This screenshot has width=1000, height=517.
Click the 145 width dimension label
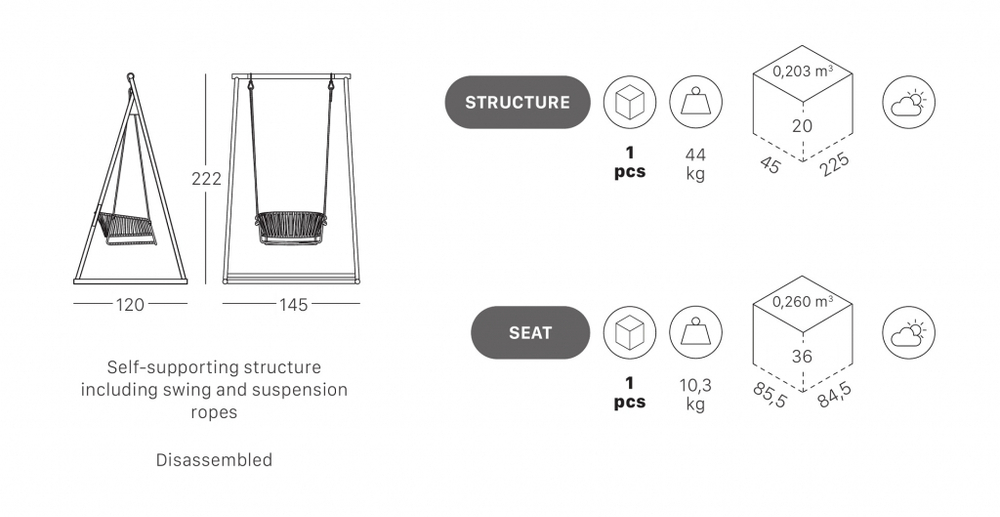[x=292, y=305]
